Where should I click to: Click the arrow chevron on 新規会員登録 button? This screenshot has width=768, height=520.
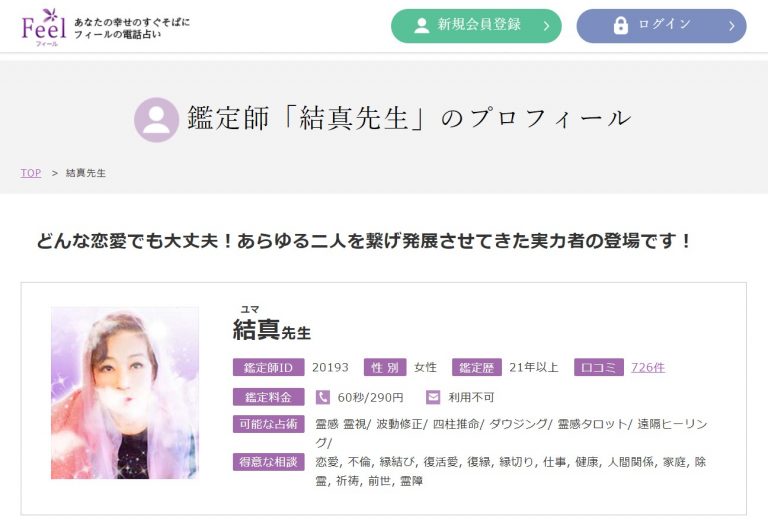pyautogui.click(x=546, y=26)
